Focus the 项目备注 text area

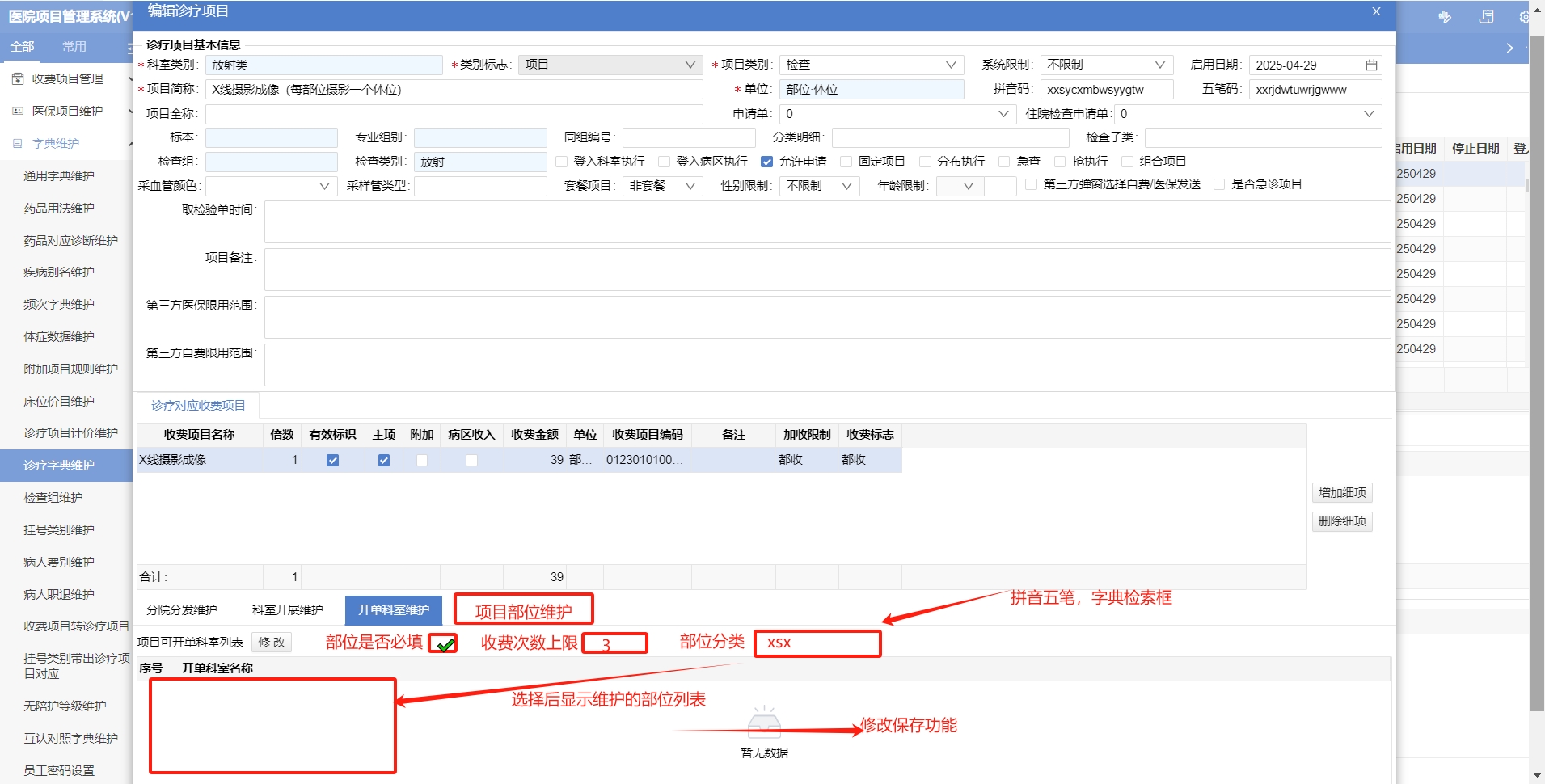tap(827, 269)
